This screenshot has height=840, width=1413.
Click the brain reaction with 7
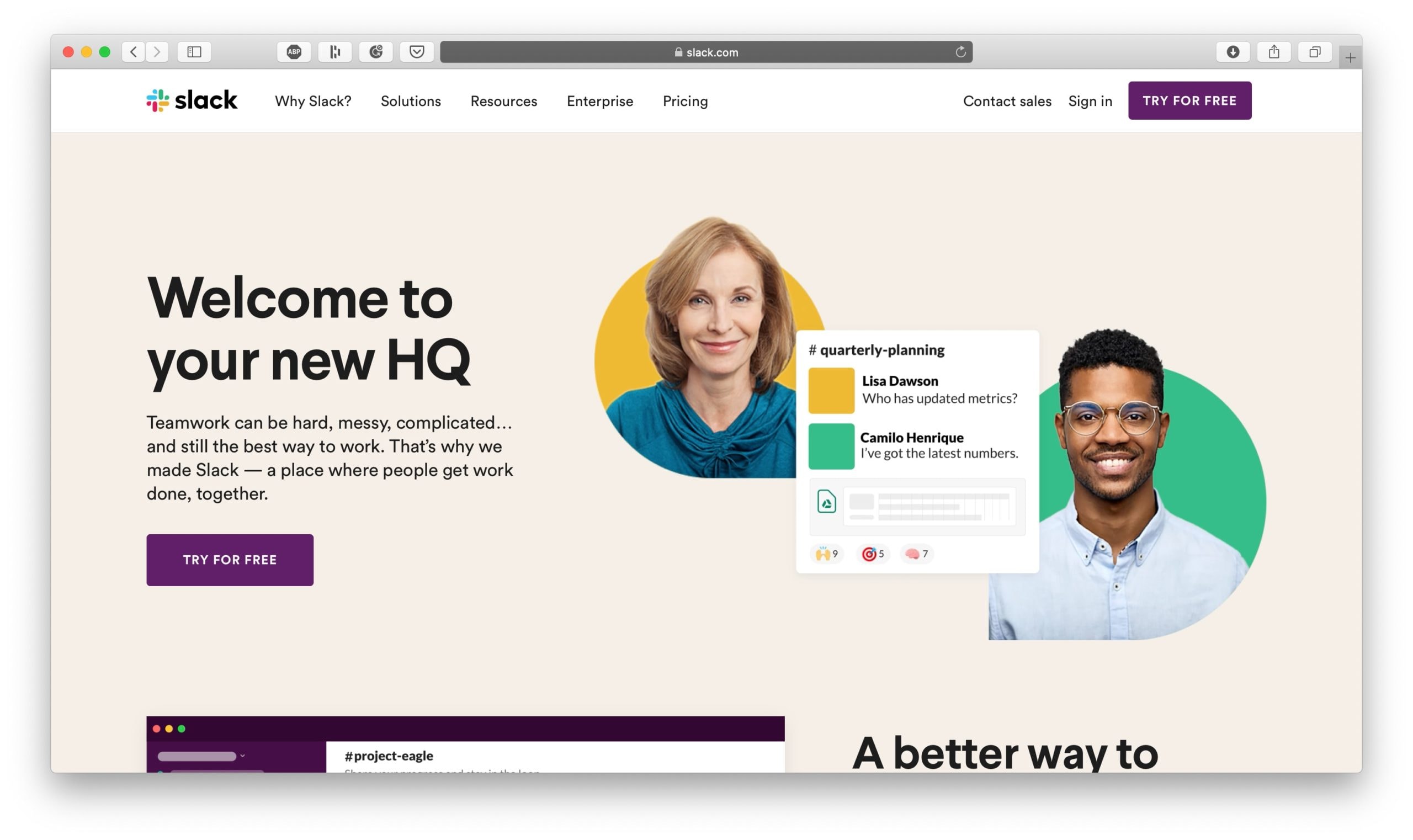coord(917,554)
